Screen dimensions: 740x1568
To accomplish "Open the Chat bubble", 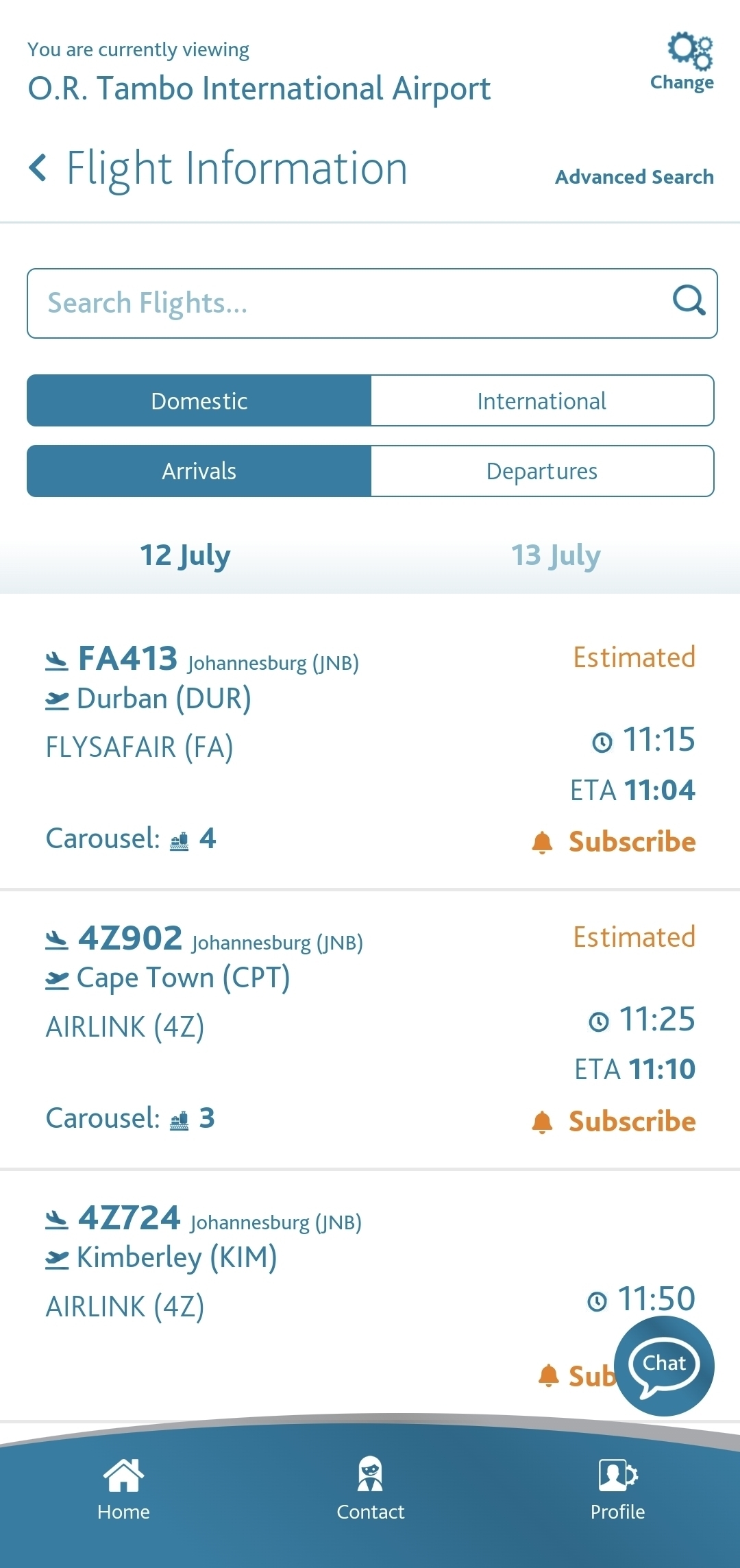I will (x=663, y=1366).
